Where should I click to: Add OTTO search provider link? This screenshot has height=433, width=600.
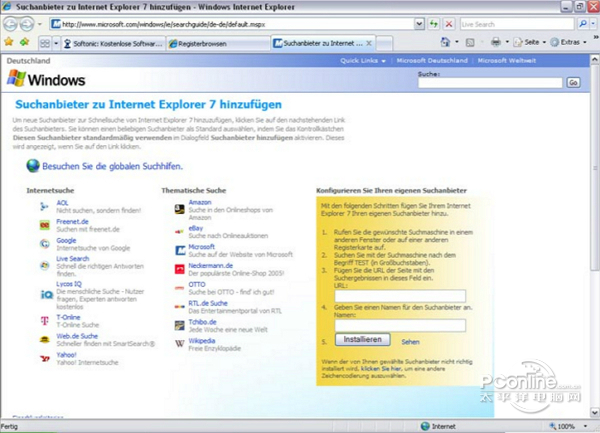(x=197, y=284)
